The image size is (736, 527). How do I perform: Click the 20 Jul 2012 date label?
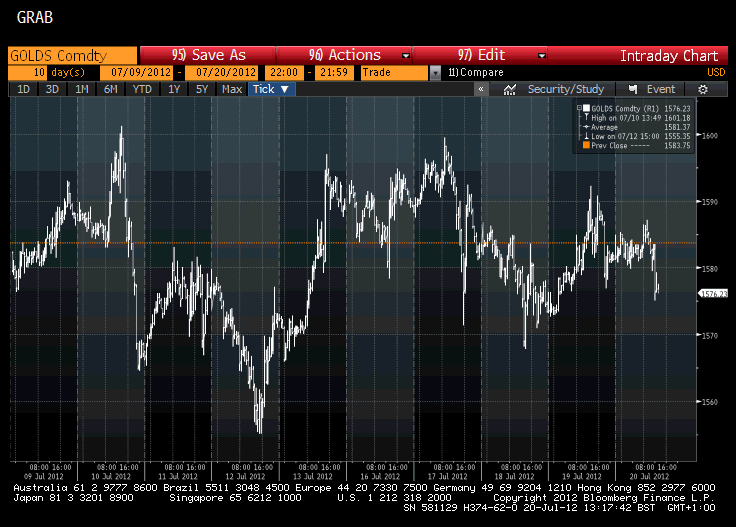[649, 476]
